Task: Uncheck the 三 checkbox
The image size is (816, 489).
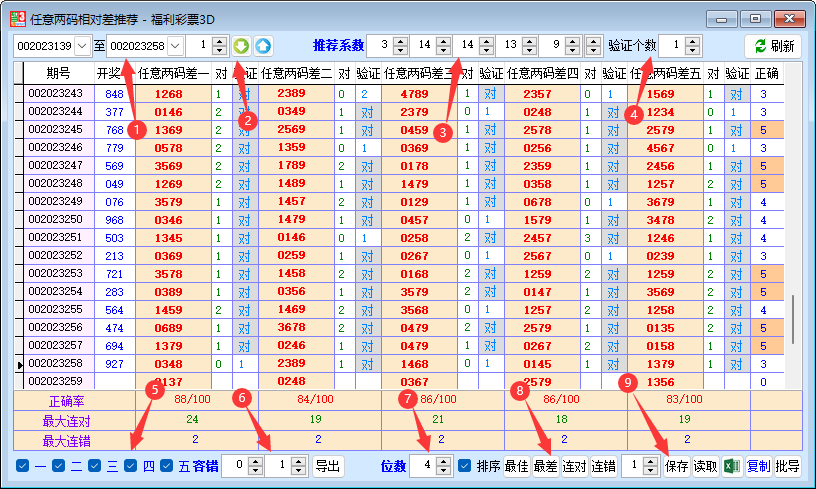Action: click(x=94, y=466)
